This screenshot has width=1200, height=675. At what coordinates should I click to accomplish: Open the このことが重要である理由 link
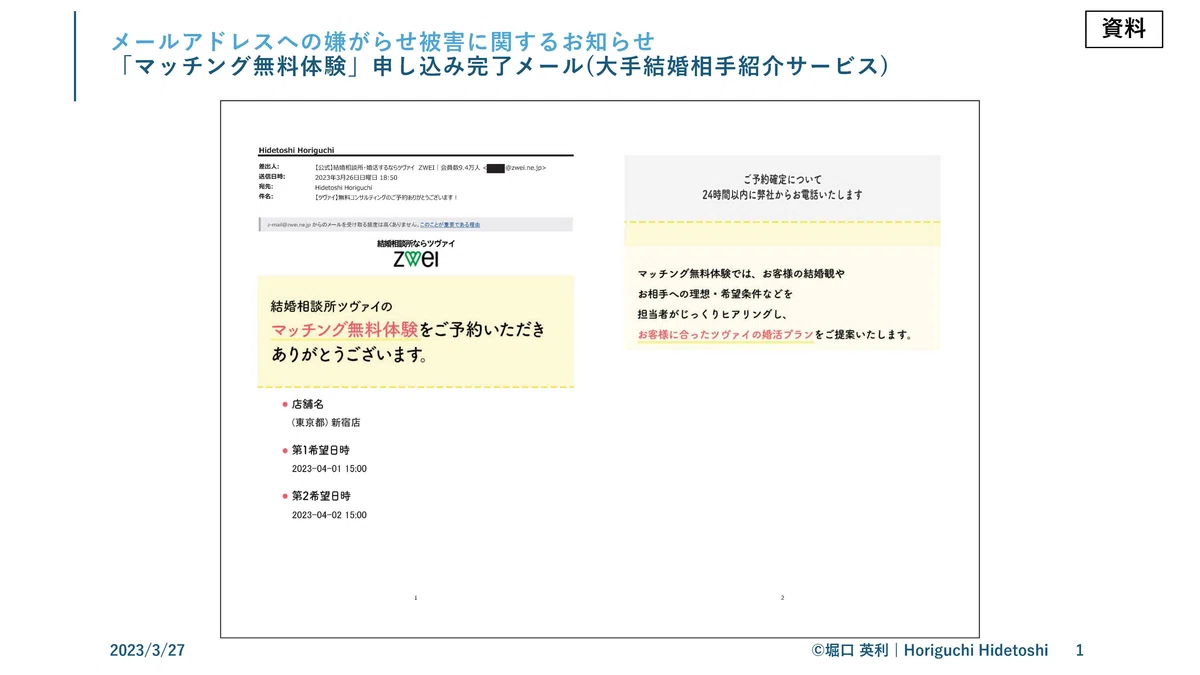(449, 225)
